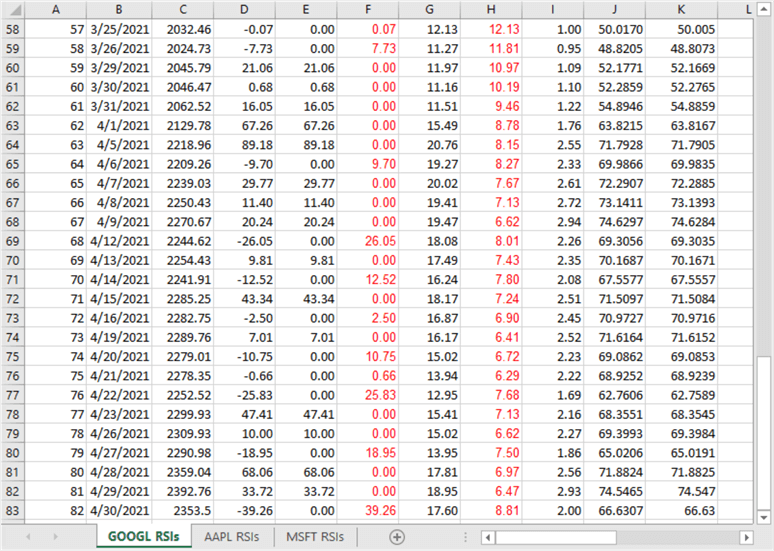Click red cell value 25.83

(368, 395)
